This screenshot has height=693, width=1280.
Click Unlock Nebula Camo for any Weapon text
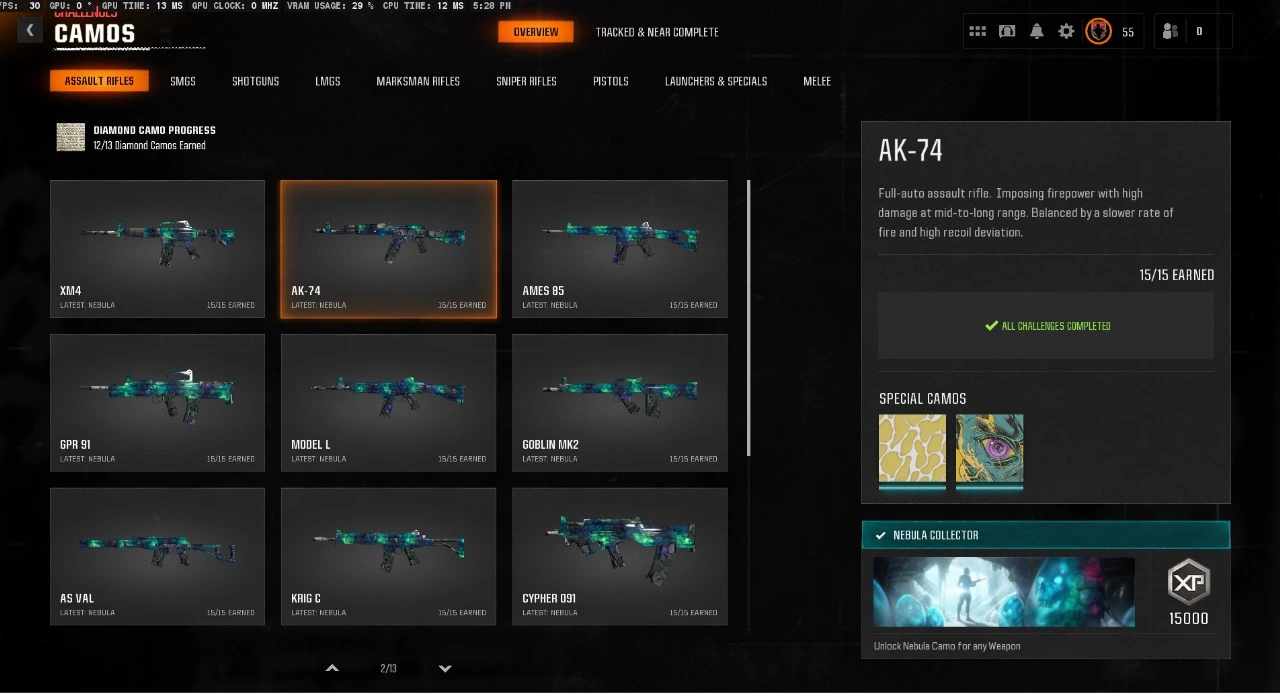[x=947, y=646]
